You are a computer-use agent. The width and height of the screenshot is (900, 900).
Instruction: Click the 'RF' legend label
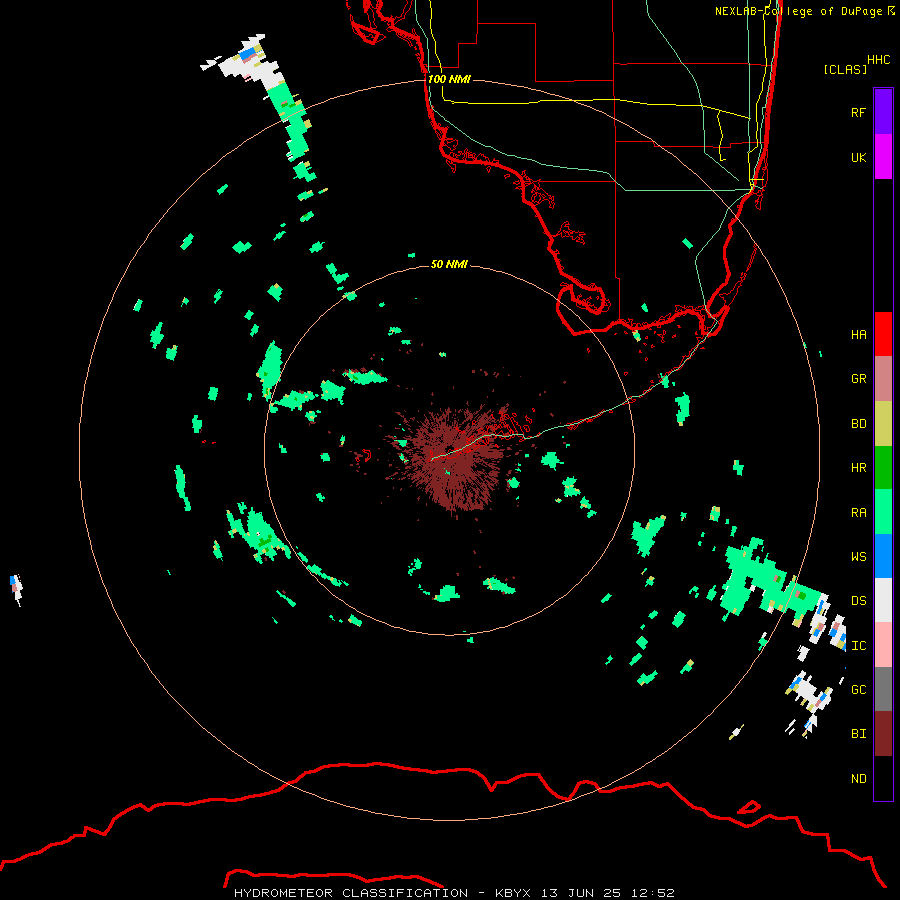pyautogui.click(x=858, y=112)
